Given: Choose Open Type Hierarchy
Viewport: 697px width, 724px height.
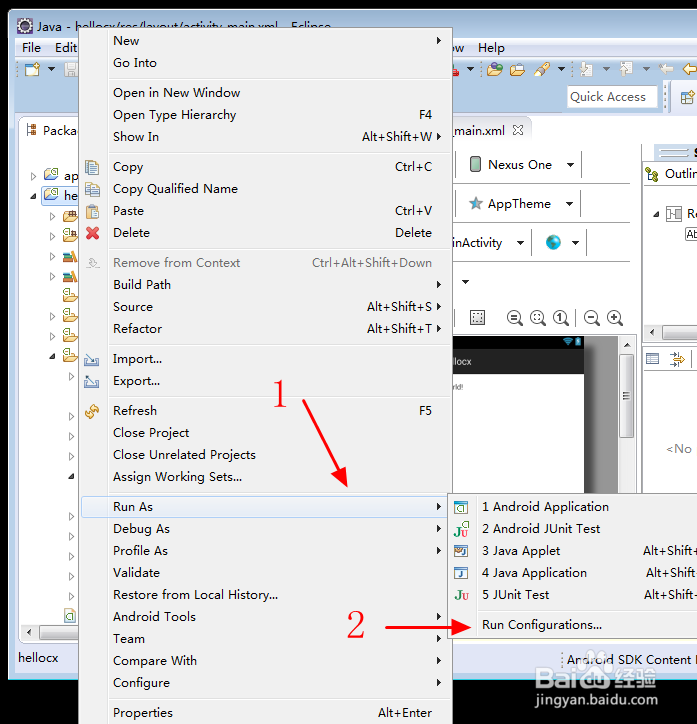Looking at the screenshot, I should tap(266, 115).
